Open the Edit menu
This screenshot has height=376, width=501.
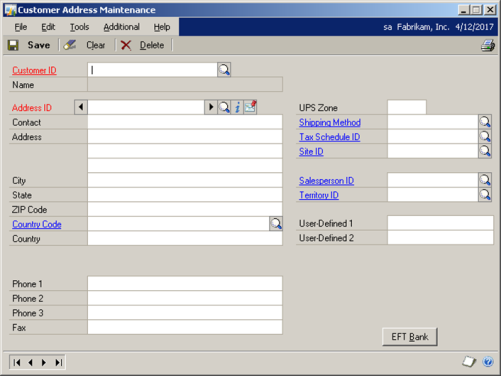[48, 27]
